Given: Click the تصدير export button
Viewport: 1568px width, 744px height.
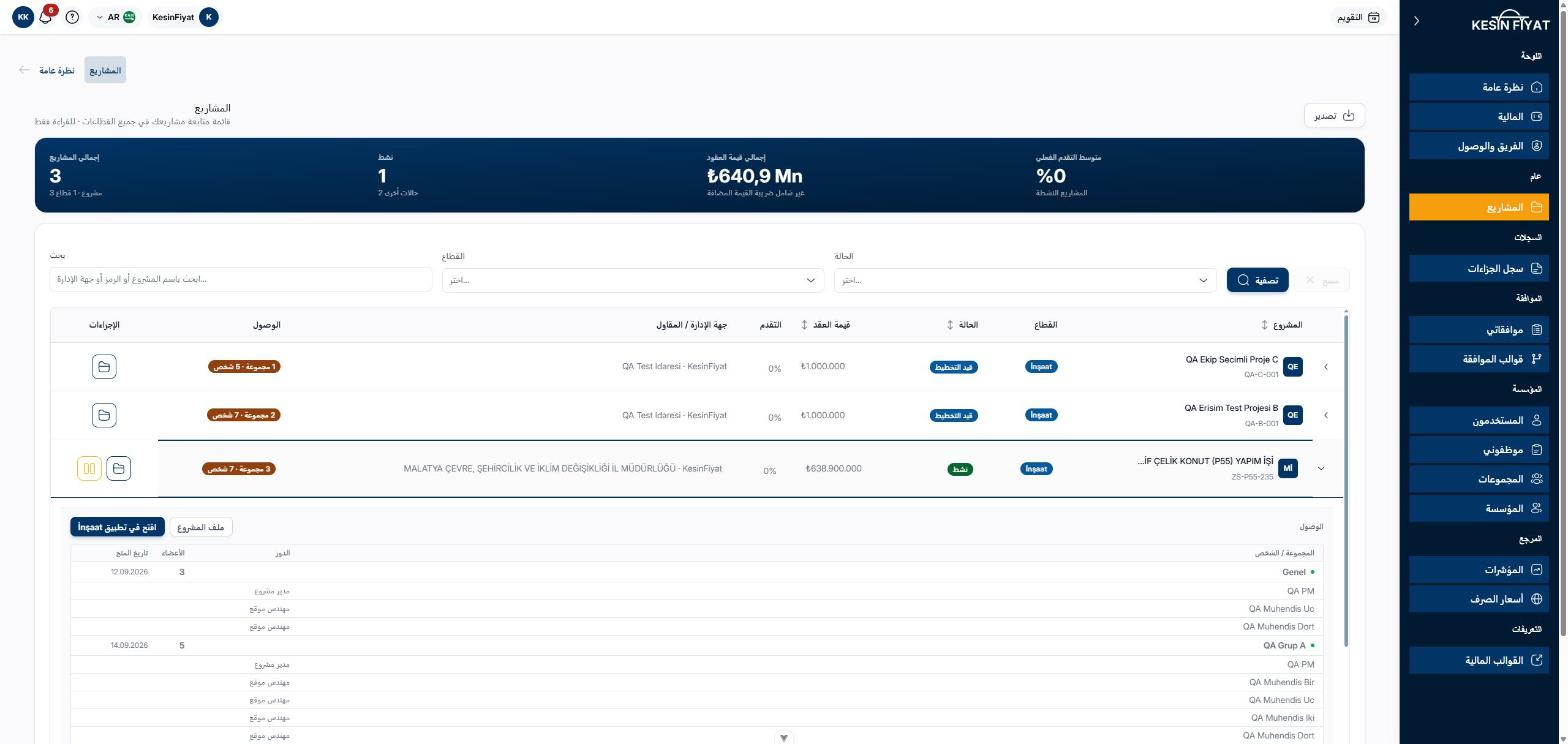Looking at the screenshot, I should (x=1335, y=115).
